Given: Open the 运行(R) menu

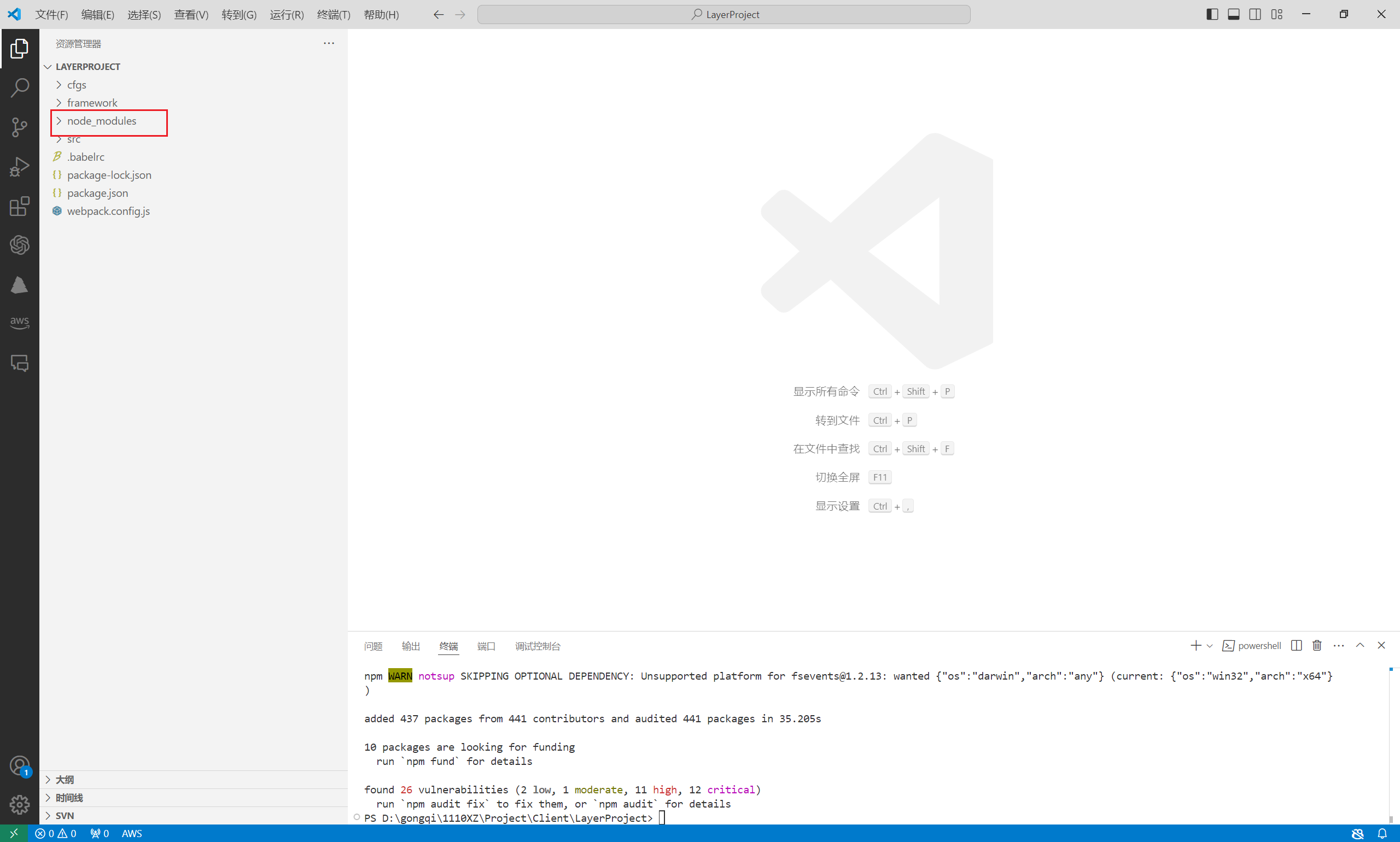Looking at the screenshot, I should point(287,14).
